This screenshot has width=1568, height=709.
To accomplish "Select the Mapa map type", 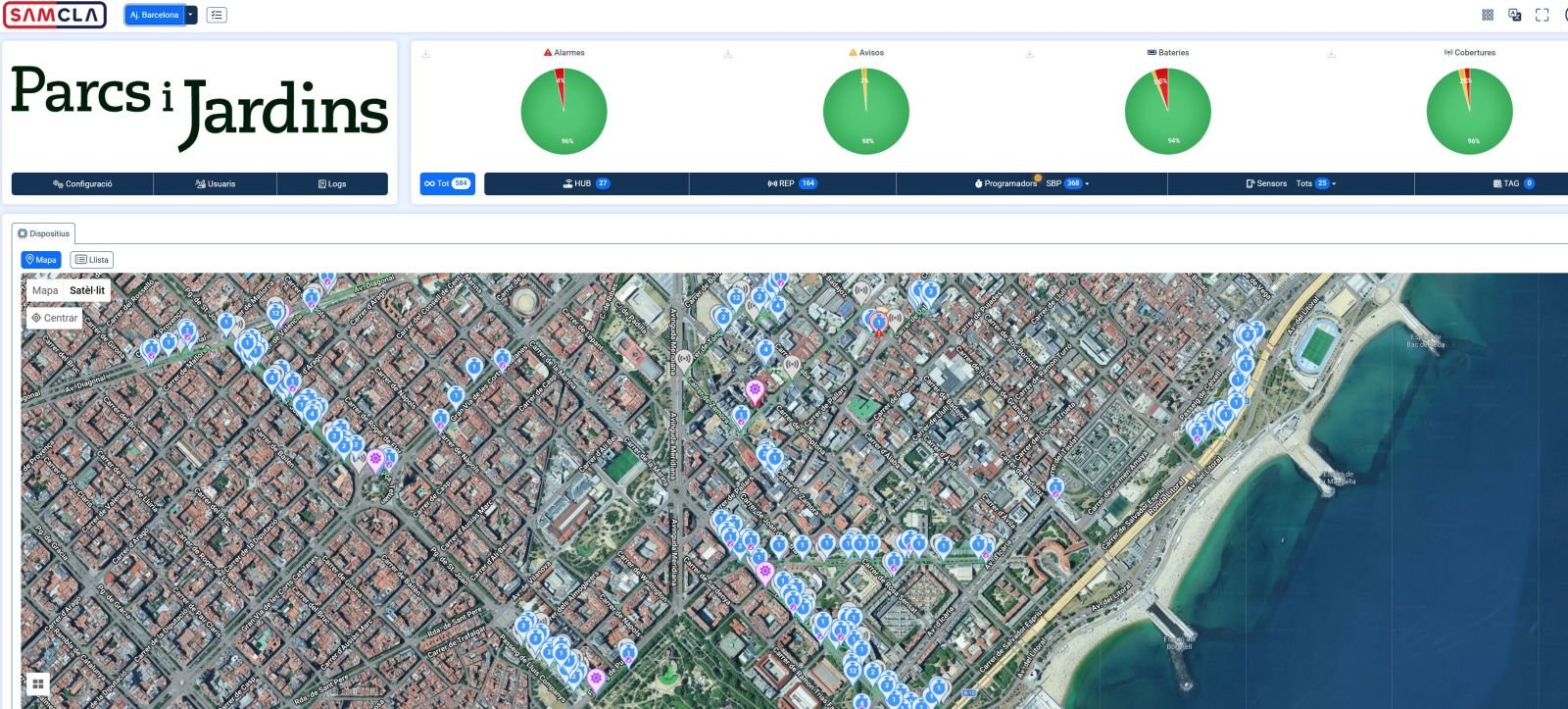I will 45,290.
